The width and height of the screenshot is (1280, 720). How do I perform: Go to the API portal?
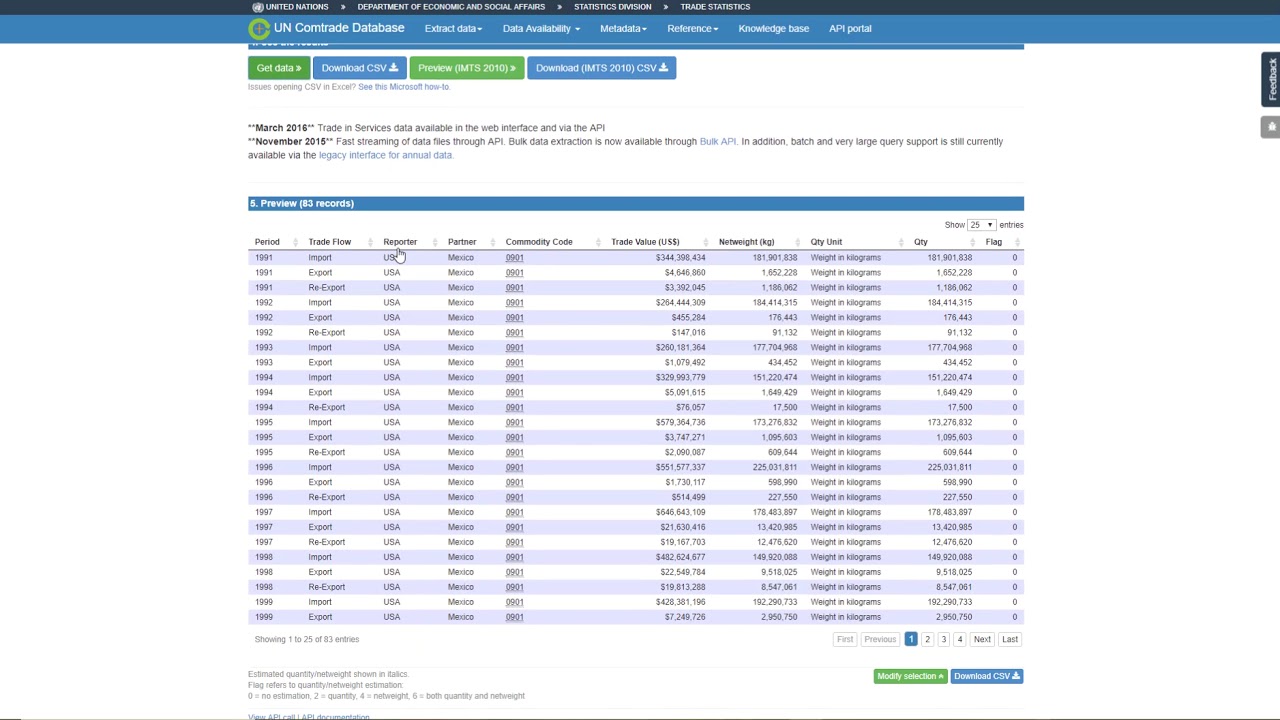pyautogui.click(x=850, y=28)
